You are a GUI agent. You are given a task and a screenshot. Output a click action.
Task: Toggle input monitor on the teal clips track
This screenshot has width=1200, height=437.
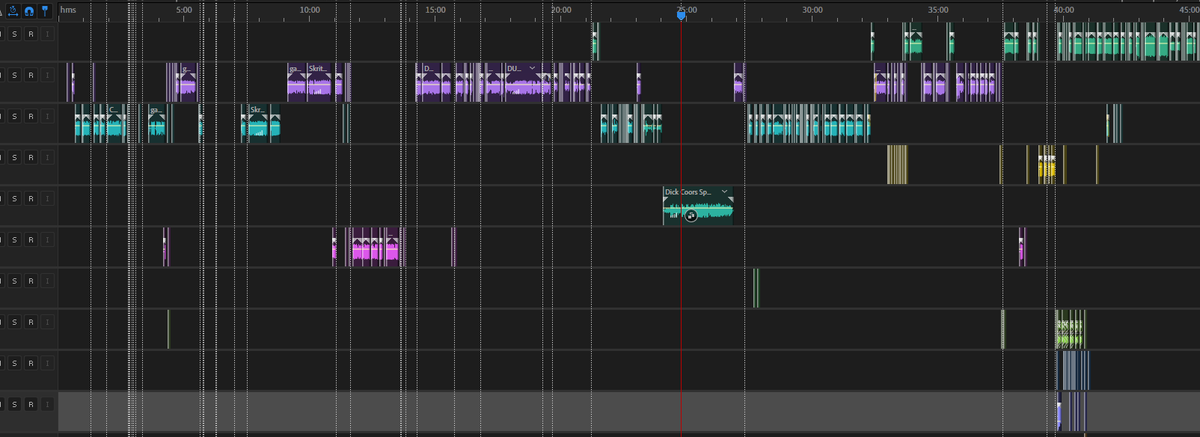47,116
